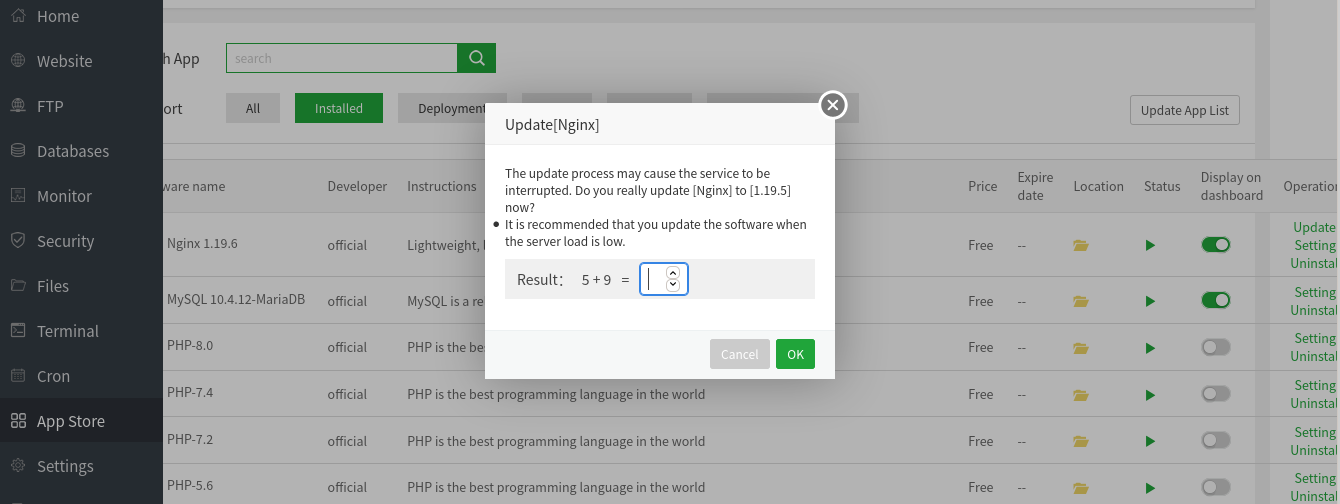
Task: Click PHP-7.4 software name
Action: coord(190,392)
